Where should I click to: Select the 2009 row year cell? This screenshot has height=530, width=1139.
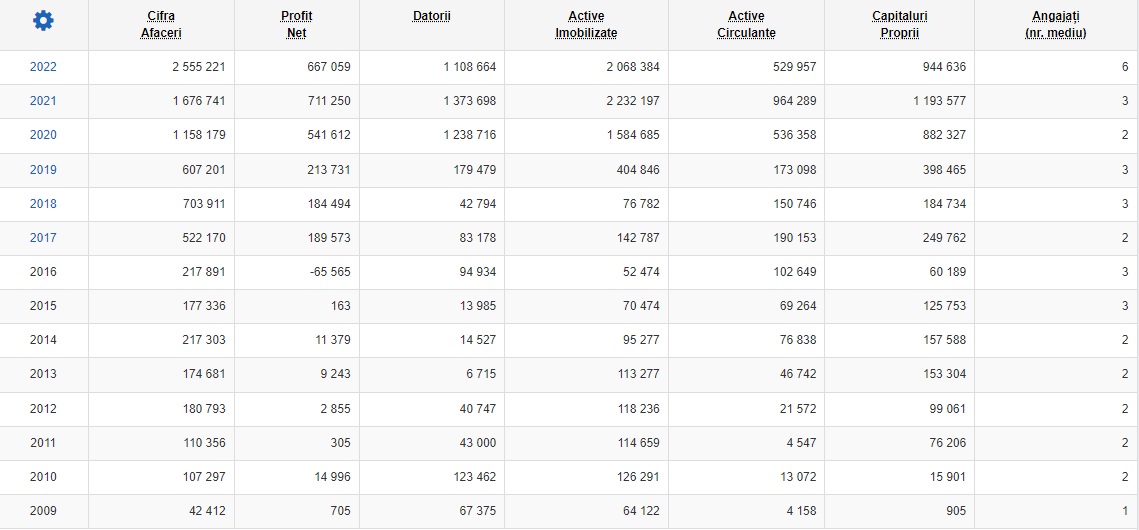pos(43,511)
